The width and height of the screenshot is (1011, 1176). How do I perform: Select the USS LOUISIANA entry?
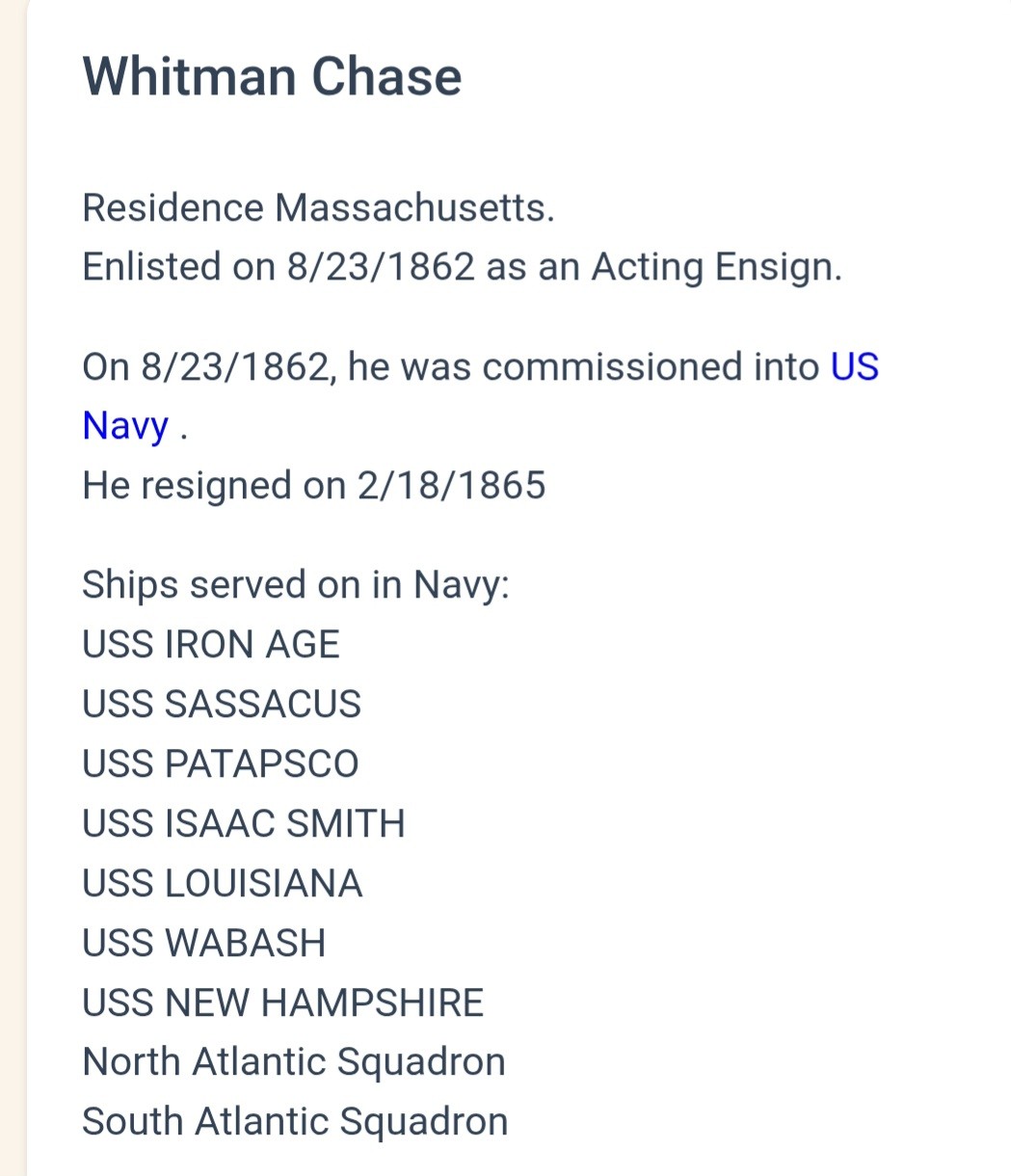[x=223, y=884]
